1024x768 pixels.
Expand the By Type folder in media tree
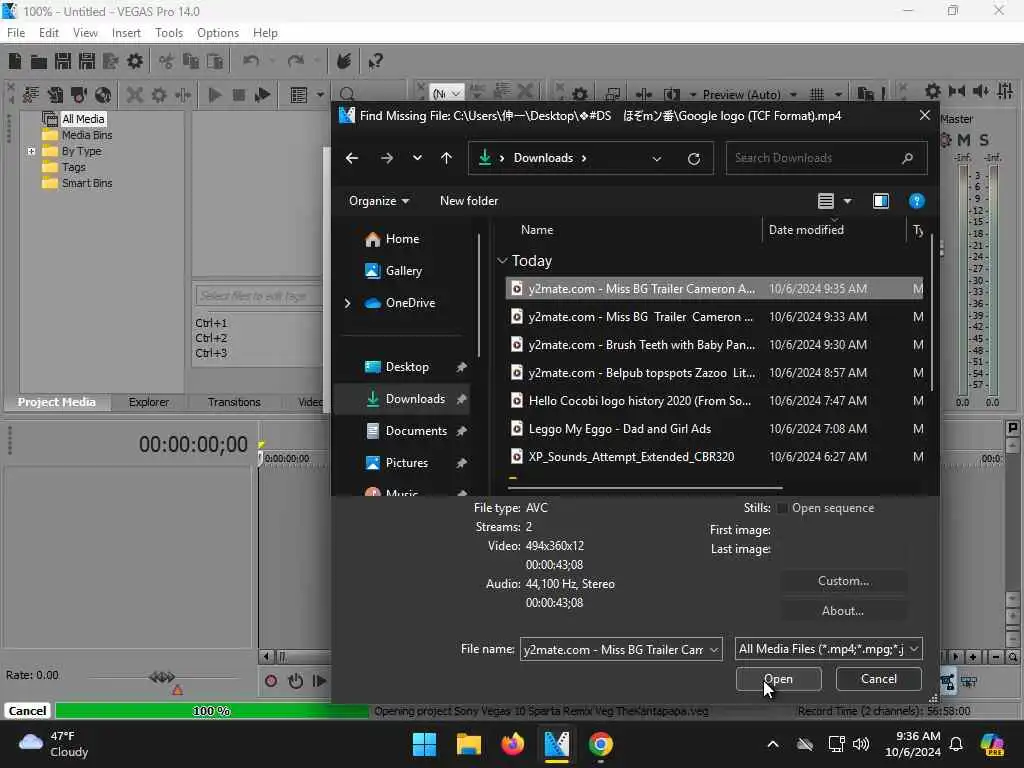tap(31, 152)
